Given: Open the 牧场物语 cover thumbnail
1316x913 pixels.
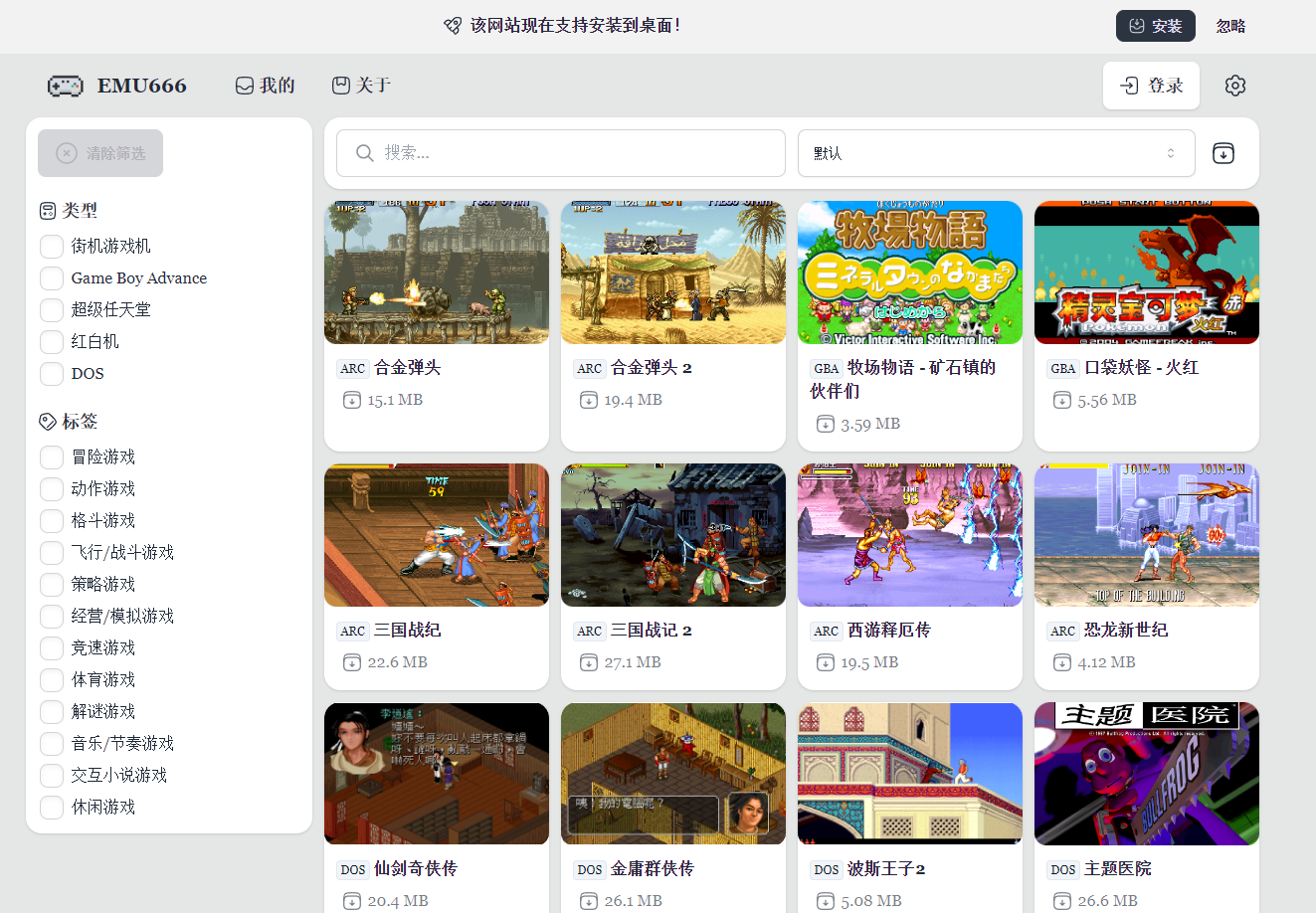Looking at the screenshot, I should 910,273.
